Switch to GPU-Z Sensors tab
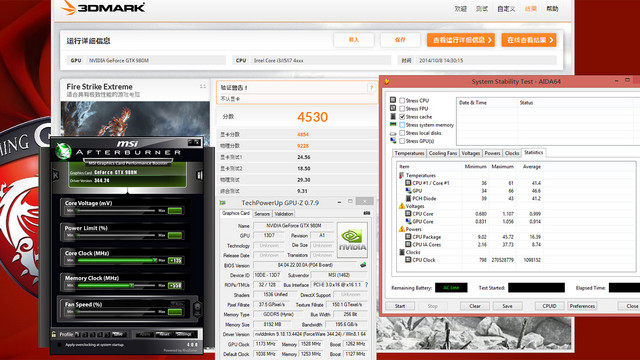640x360 pixels. coord(262,214)
